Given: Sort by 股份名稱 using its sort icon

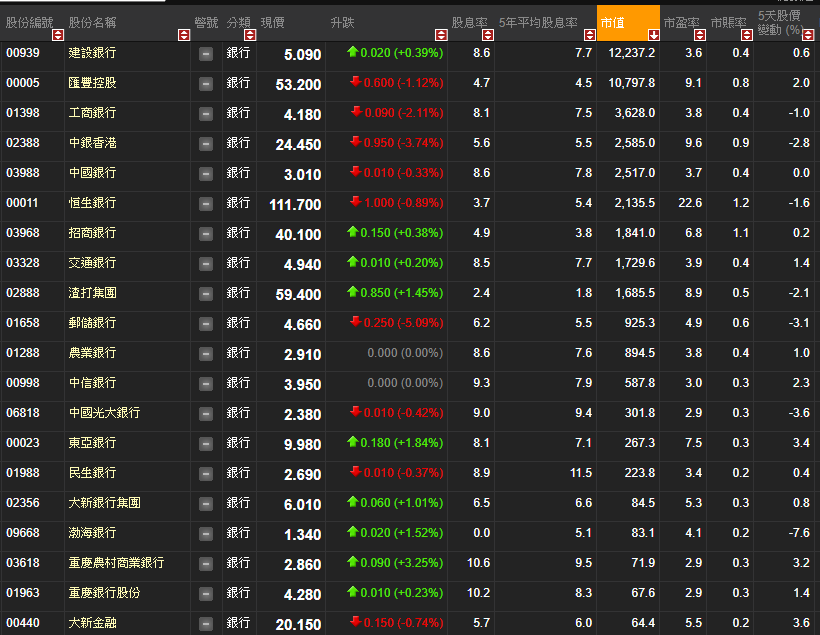Looking at the screenshot, I should (184, 35).
